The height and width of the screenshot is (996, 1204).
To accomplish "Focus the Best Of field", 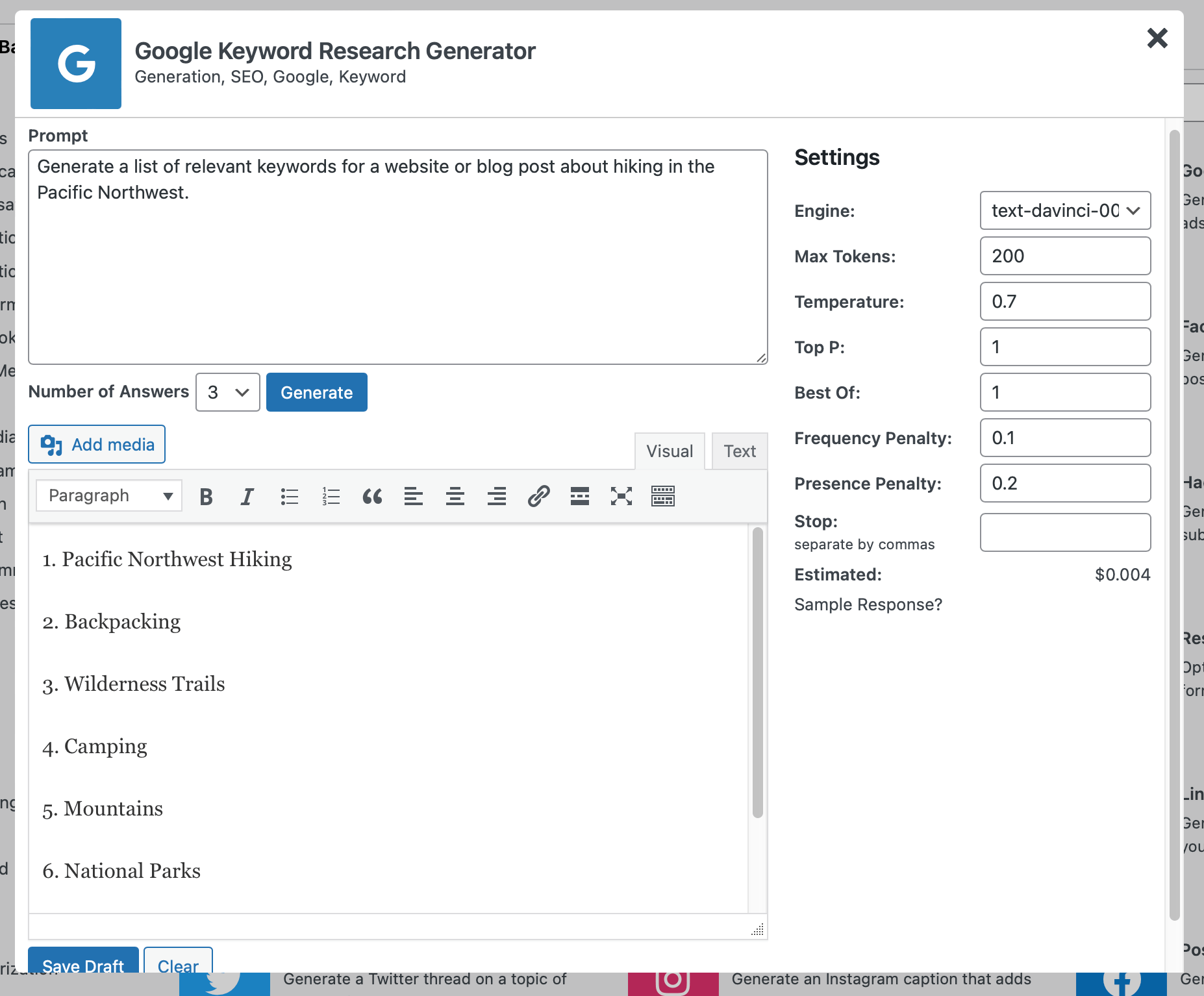I will pos(1065,392).
